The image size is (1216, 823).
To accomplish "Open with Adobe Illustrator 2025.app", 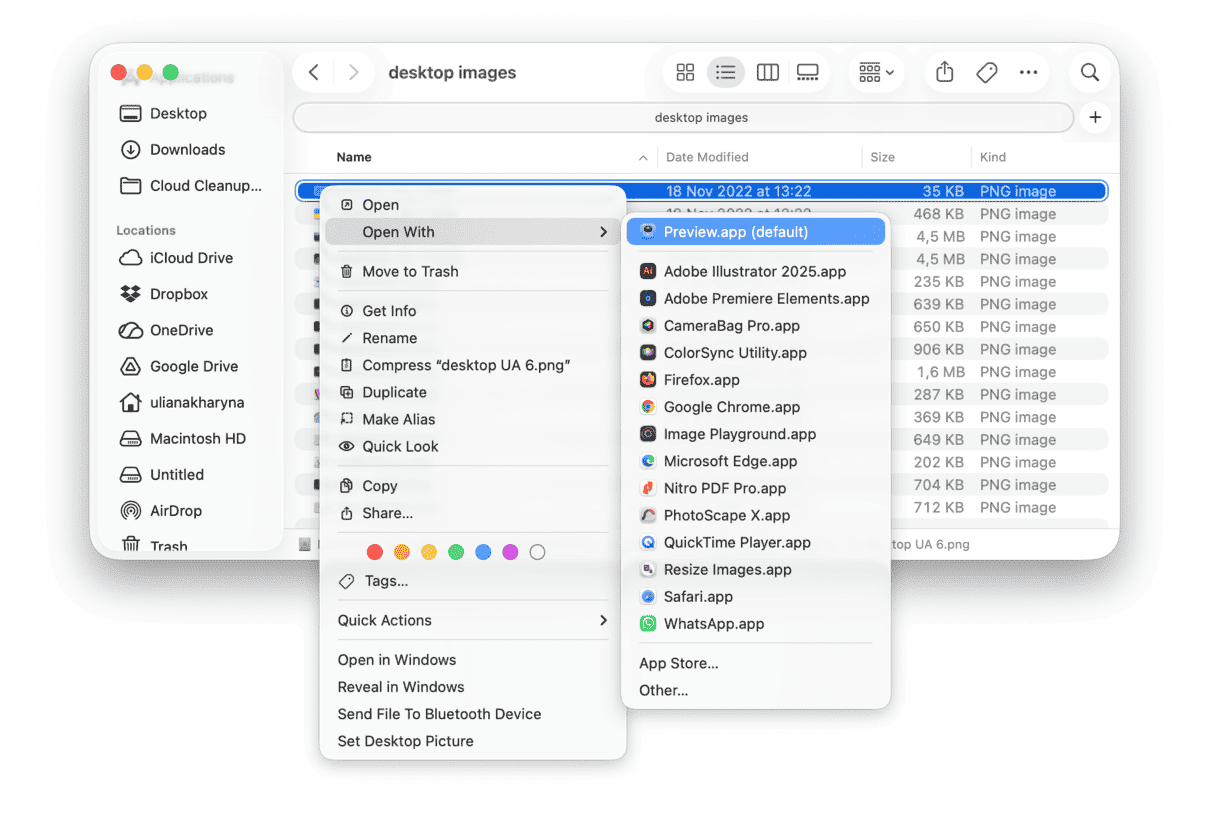I will click(755, 271).
